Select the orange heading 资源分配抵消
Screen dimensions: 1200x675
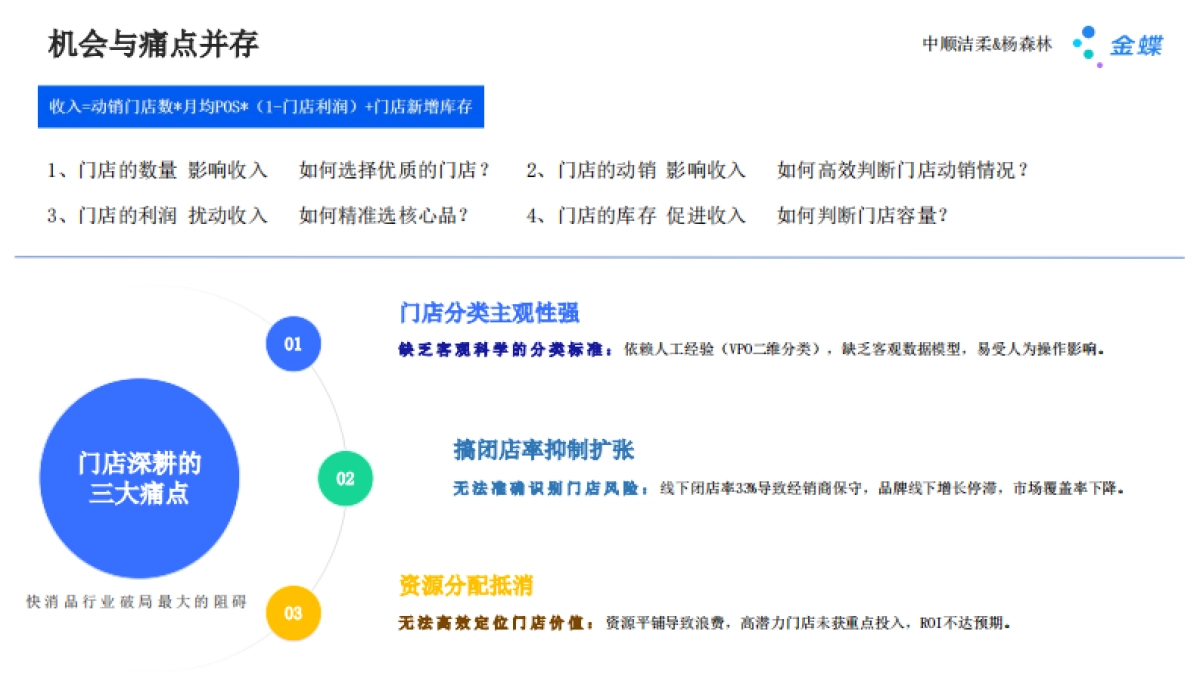tap(465, 589)
